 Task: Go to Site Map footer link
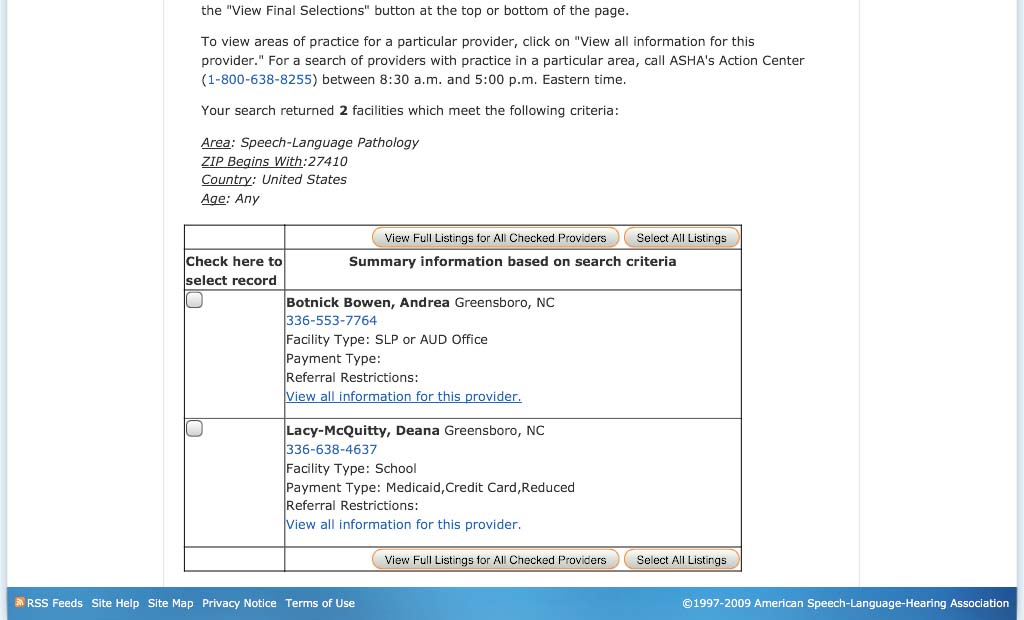170,603
